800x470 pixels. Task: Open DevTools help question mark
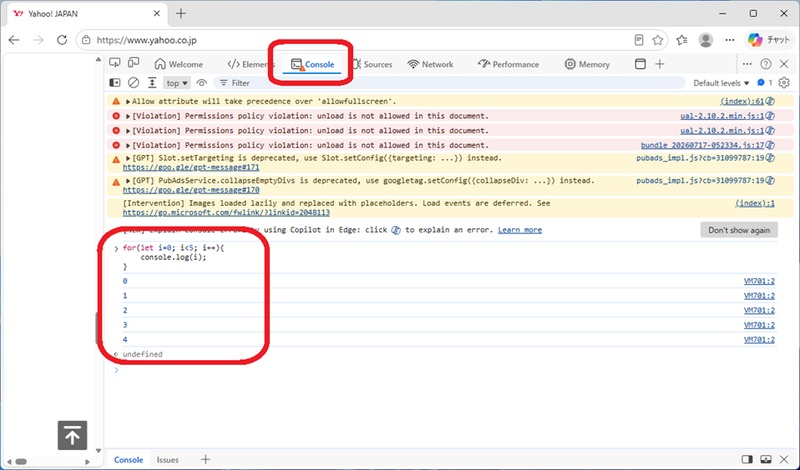pyautogui.click(x=766, y=64)
